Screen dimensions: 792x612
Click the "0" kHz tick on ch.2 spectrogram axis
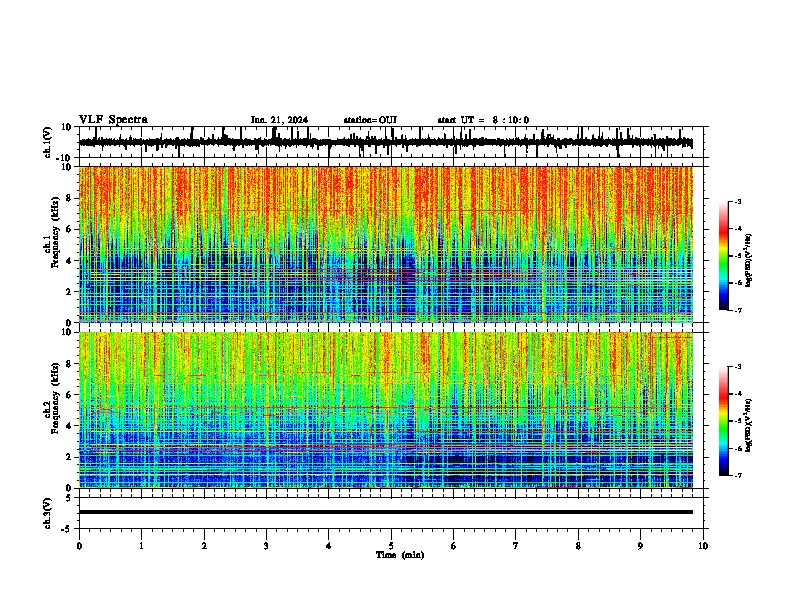(70, 488)
